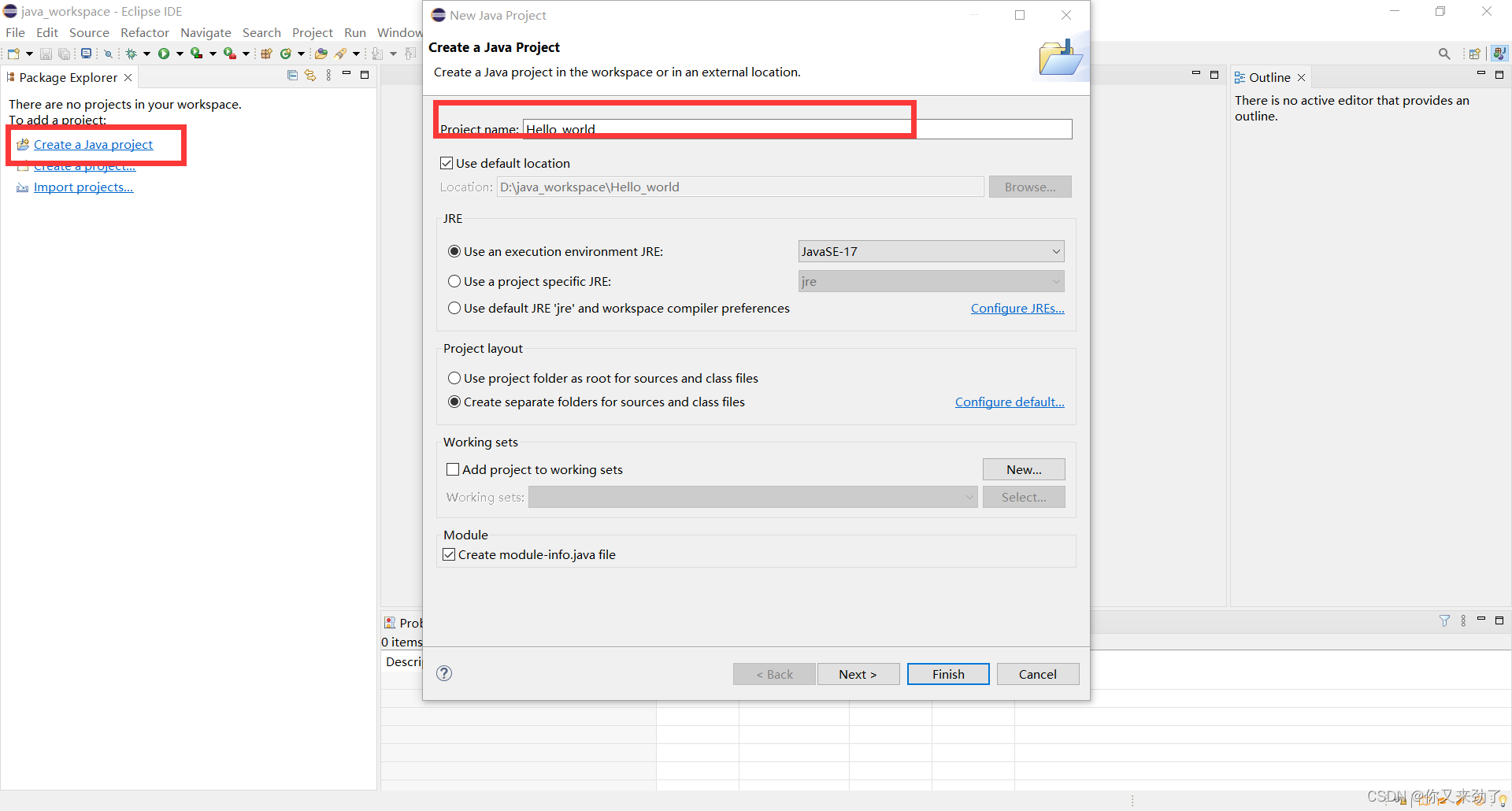
Task: Click the Run External Tools icon
Action: point(230,54)
